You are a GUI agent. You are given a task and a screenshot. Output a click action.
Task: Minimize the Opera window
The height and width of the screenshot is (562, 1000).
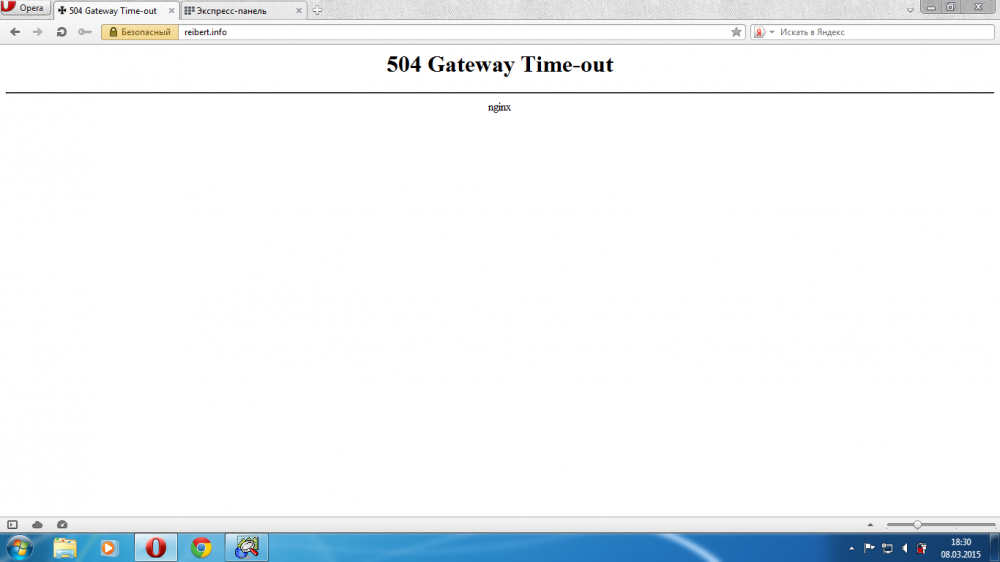[x=931, y=7]
